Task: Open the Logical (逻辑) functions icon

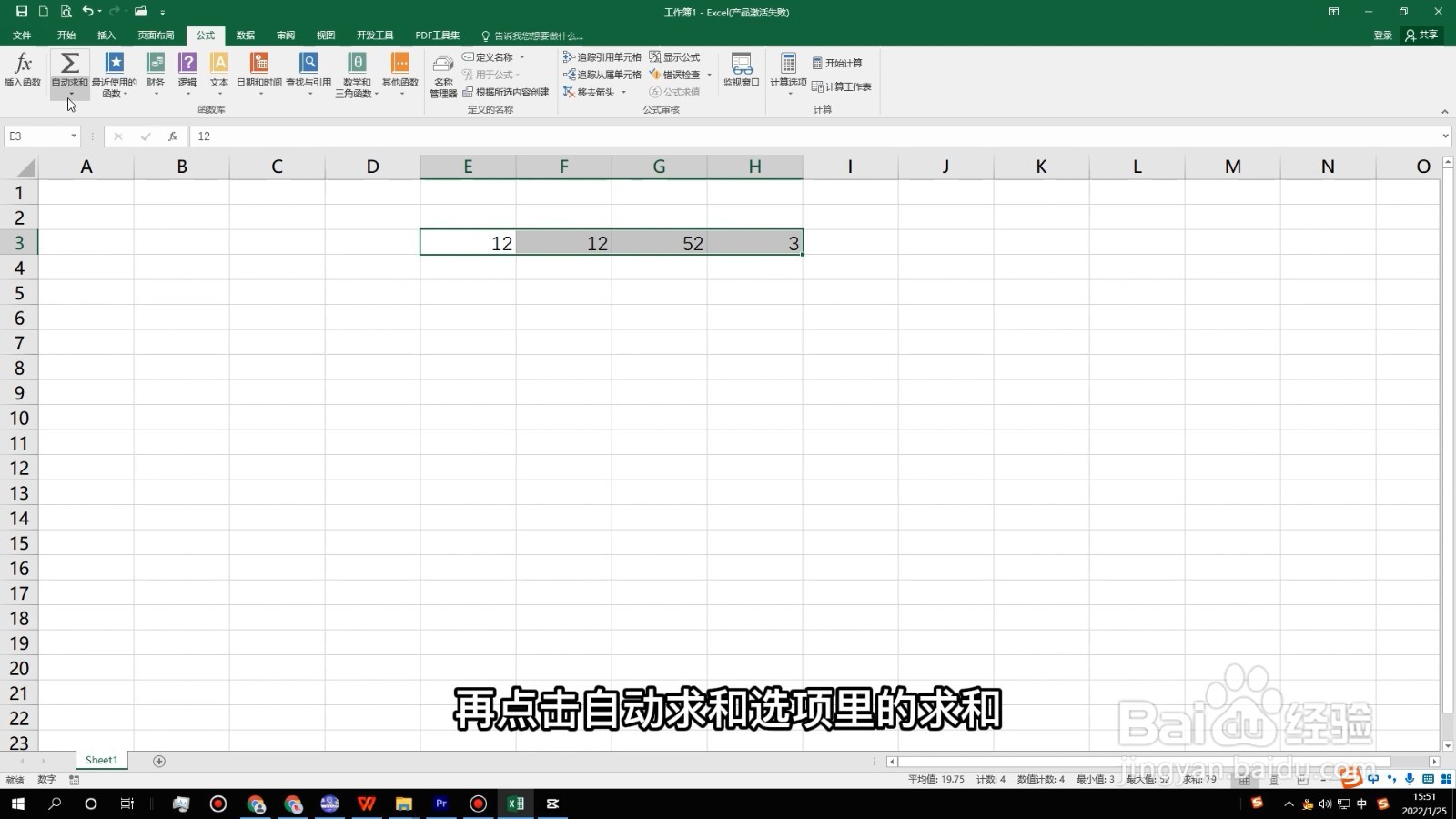Action: 187,63
